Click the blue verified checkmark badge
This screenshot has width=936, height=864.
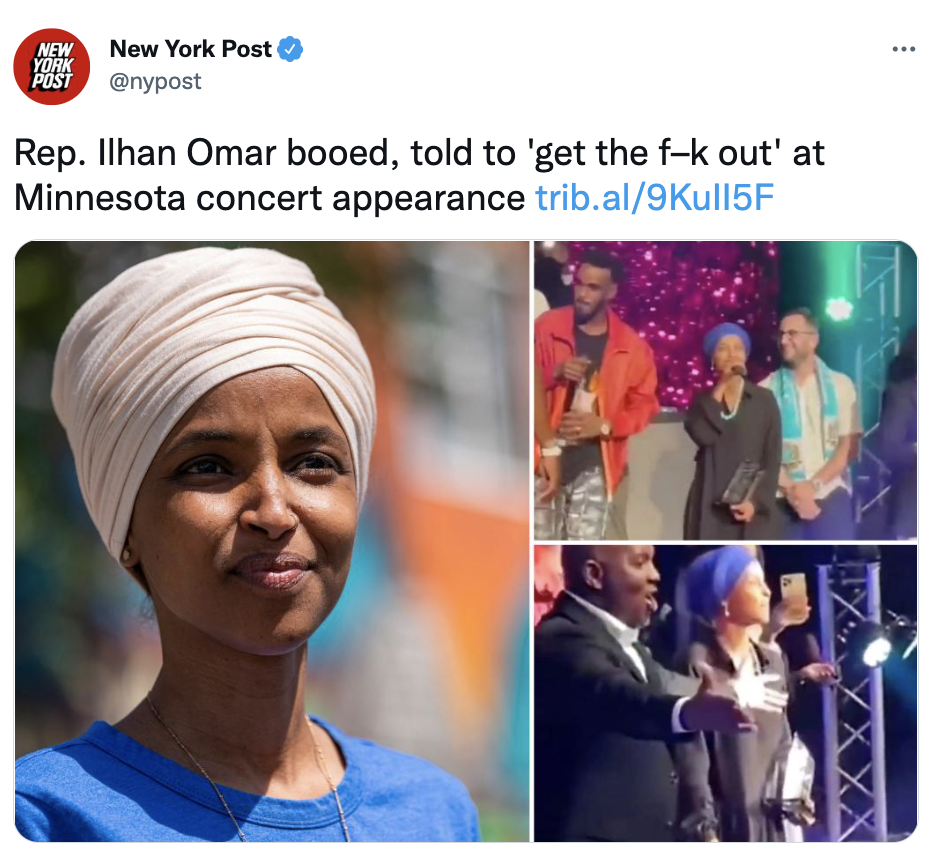(x=290, y=49)
